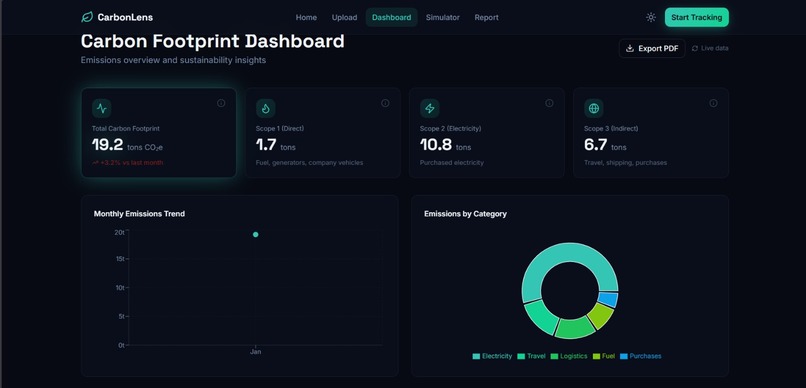Viewport: 806px width, 388px height.
Task: Click the Export PDF button
Action: tap(652, 48)
